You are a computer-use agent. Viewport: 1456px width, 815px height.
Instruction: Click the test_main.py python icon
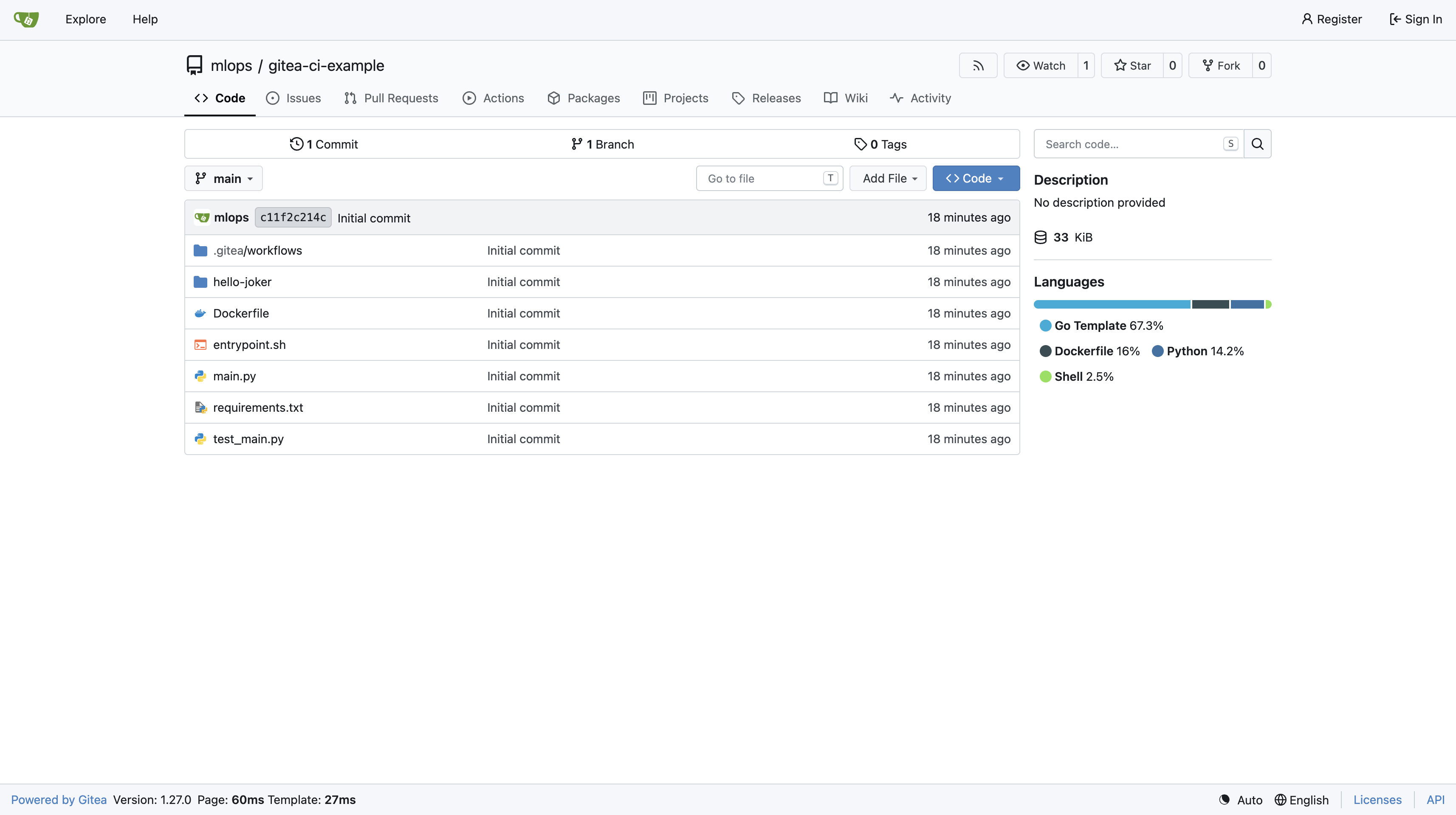(x=200, y=439)
